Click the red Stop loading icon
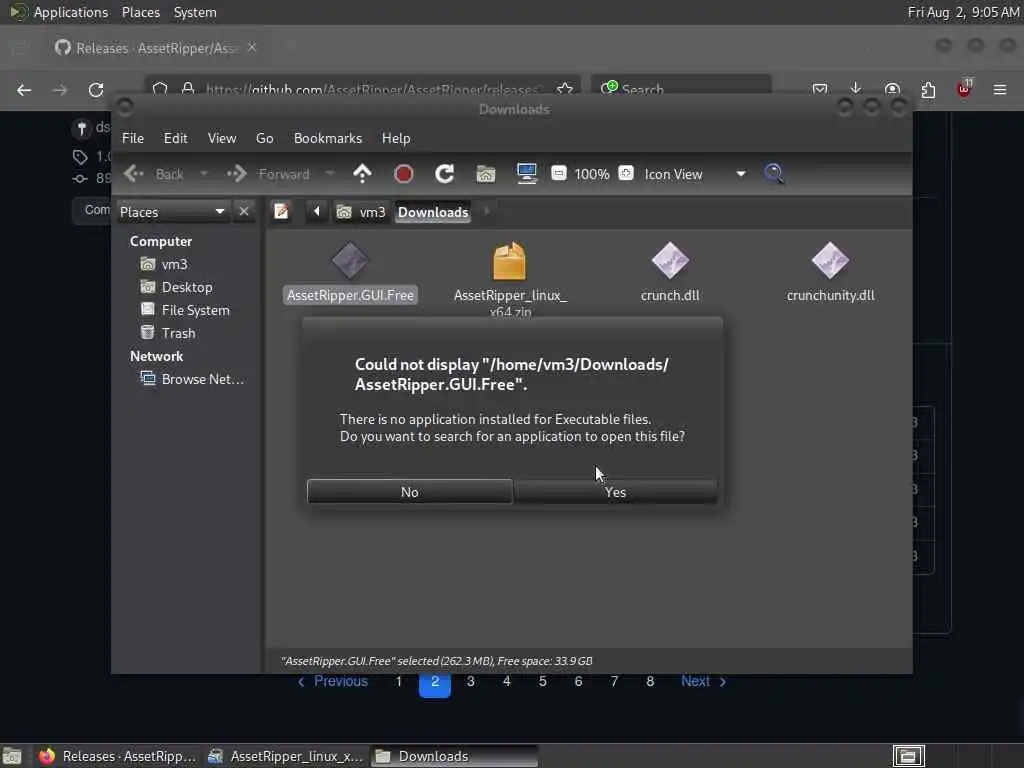 (x=404, y=174)
